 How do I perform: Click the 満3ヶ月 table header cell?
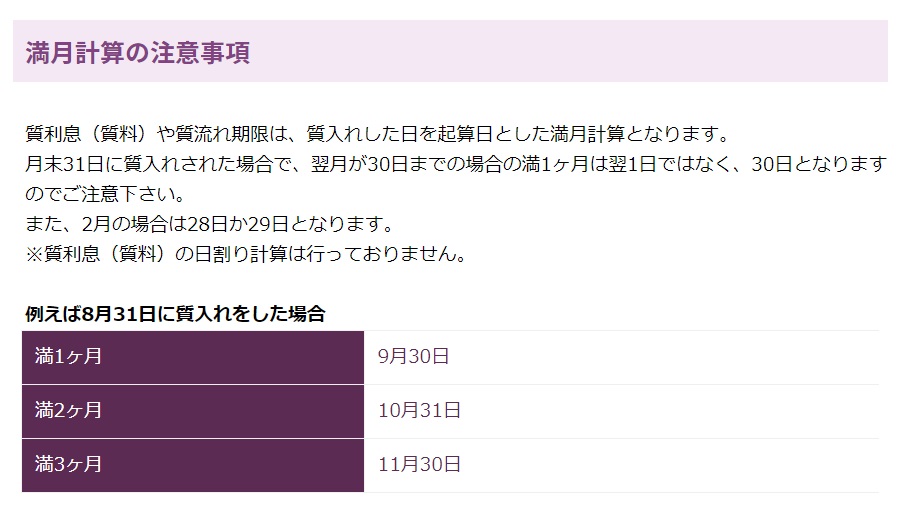[x=193, y=465]
